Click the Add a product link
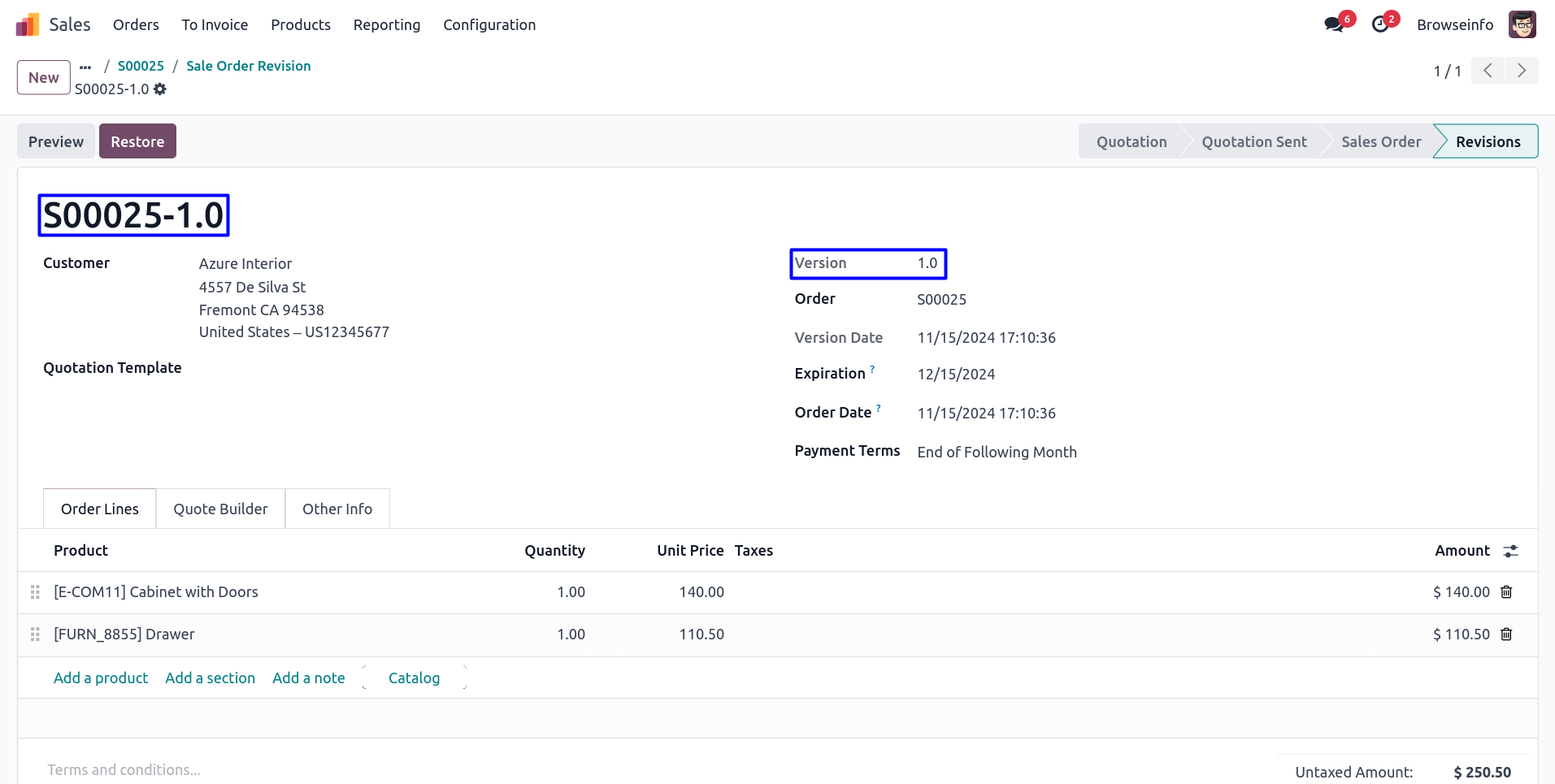Viewport: 1555px width, 784px height. tap(101, 678)
